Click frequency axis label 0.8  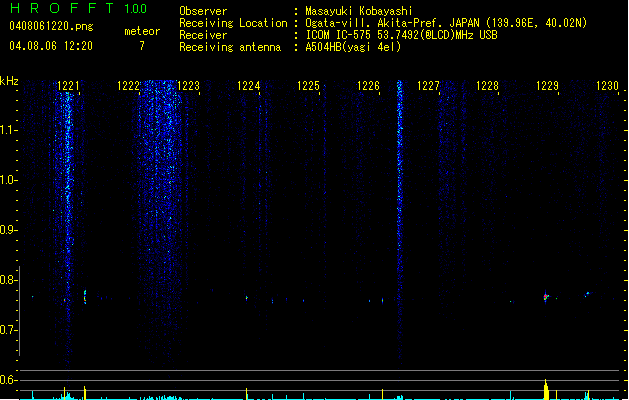point(8,280)
